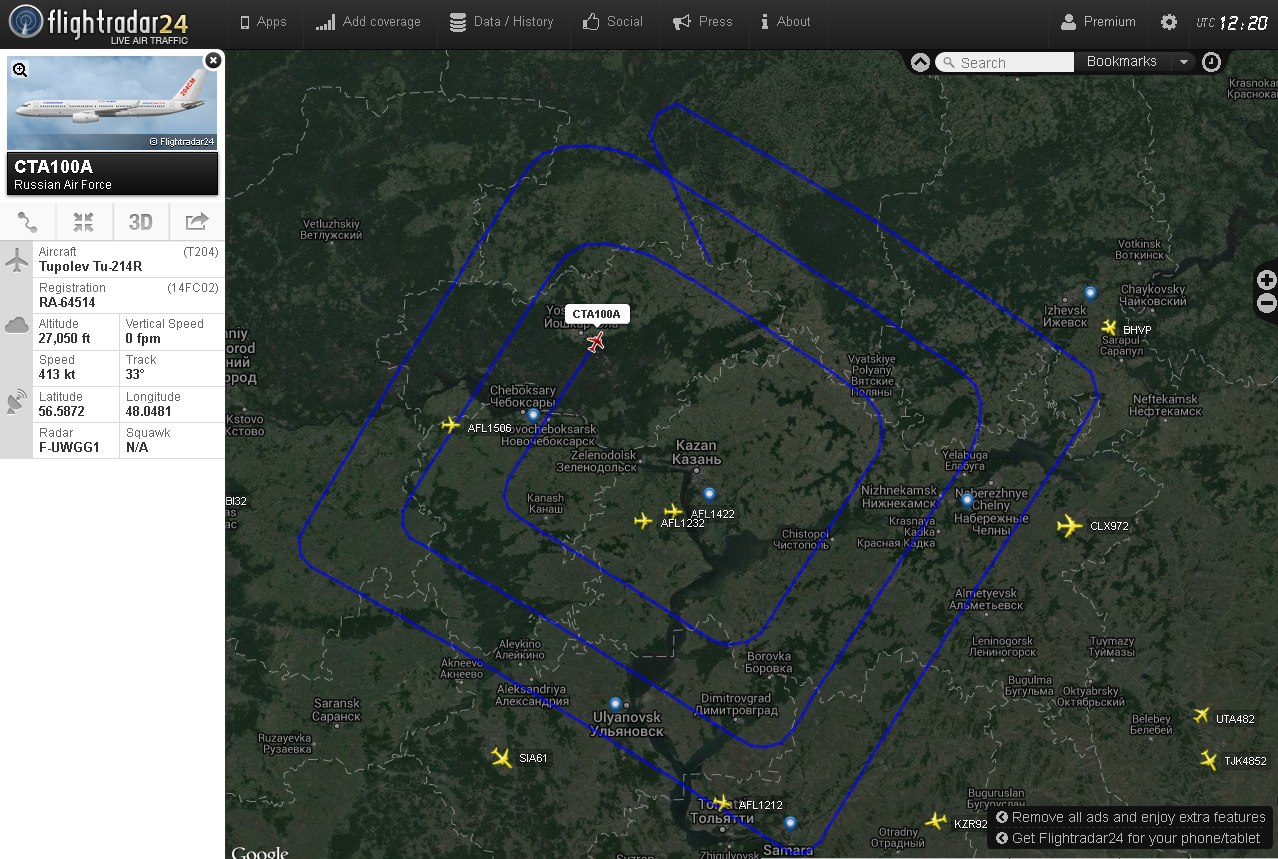Select the AFL1506 aircraft icon
Screen dimensions: 1278x859
click(x=450, y=425)
